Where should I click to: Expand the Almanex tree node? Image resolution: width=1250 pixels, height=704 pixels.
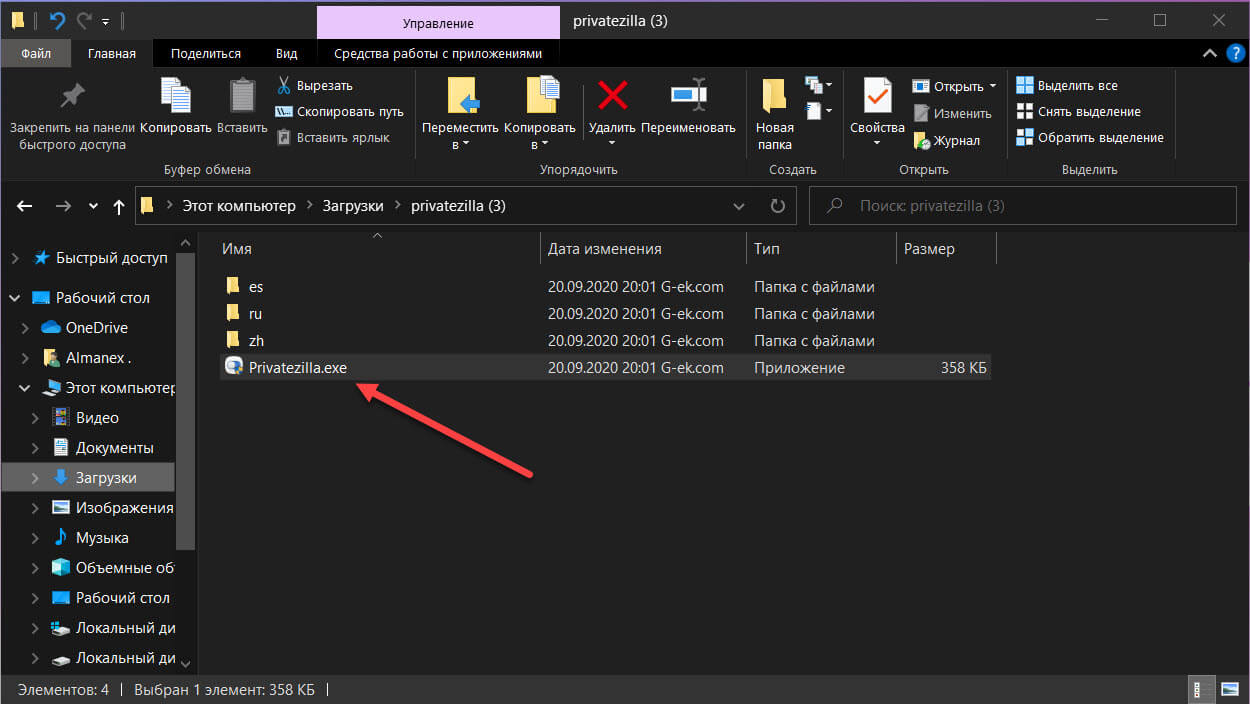click(26, 358)
